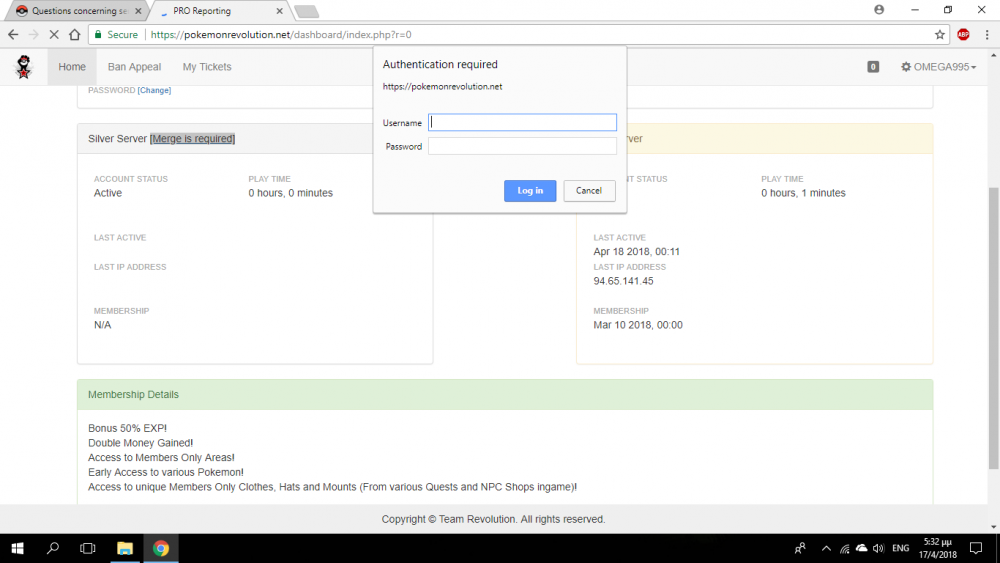Open the network Wi-Fi tray icon
1000x563 pixels.
[x=844, y=548]
